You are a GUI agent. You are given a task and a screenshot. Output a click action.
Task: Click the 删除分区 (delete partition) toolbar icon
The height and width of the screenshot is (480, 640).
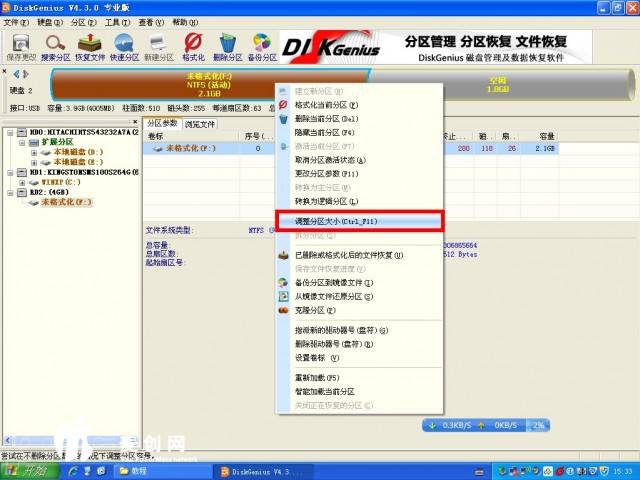pyautogui.click(x=228, y=46)
